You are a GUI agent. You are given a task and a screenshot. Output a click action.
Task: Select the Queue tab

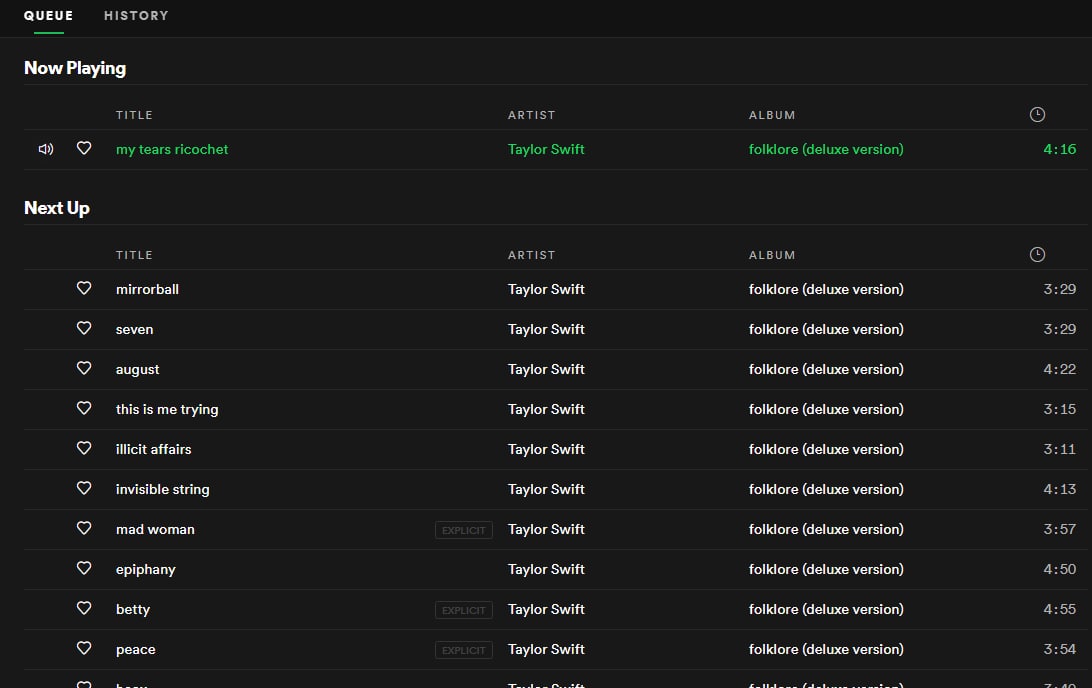click(x=48, y=15)
